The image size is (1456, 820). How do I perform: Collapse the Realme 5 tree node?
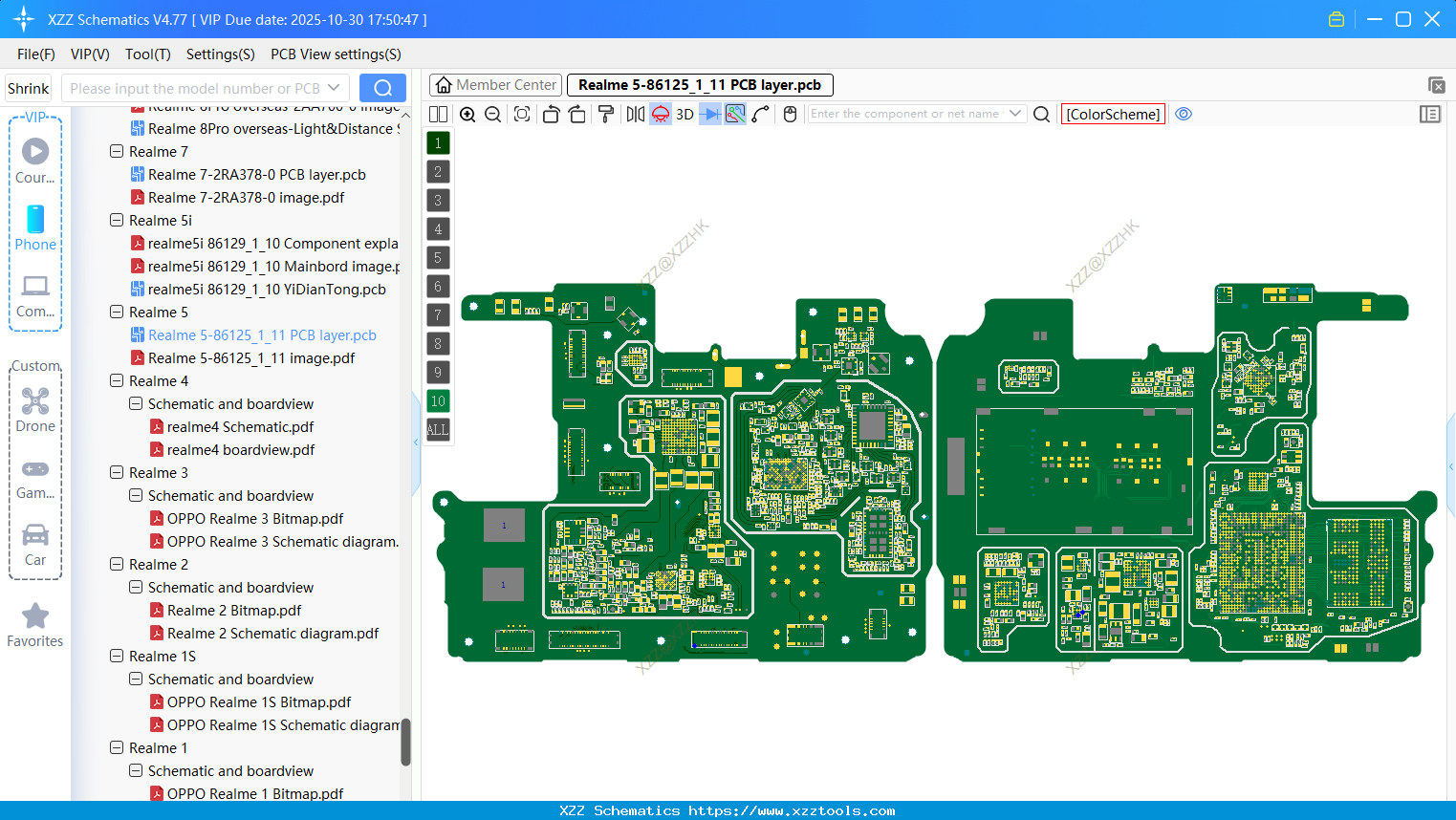pyautogui.click(x=116, y=312)
